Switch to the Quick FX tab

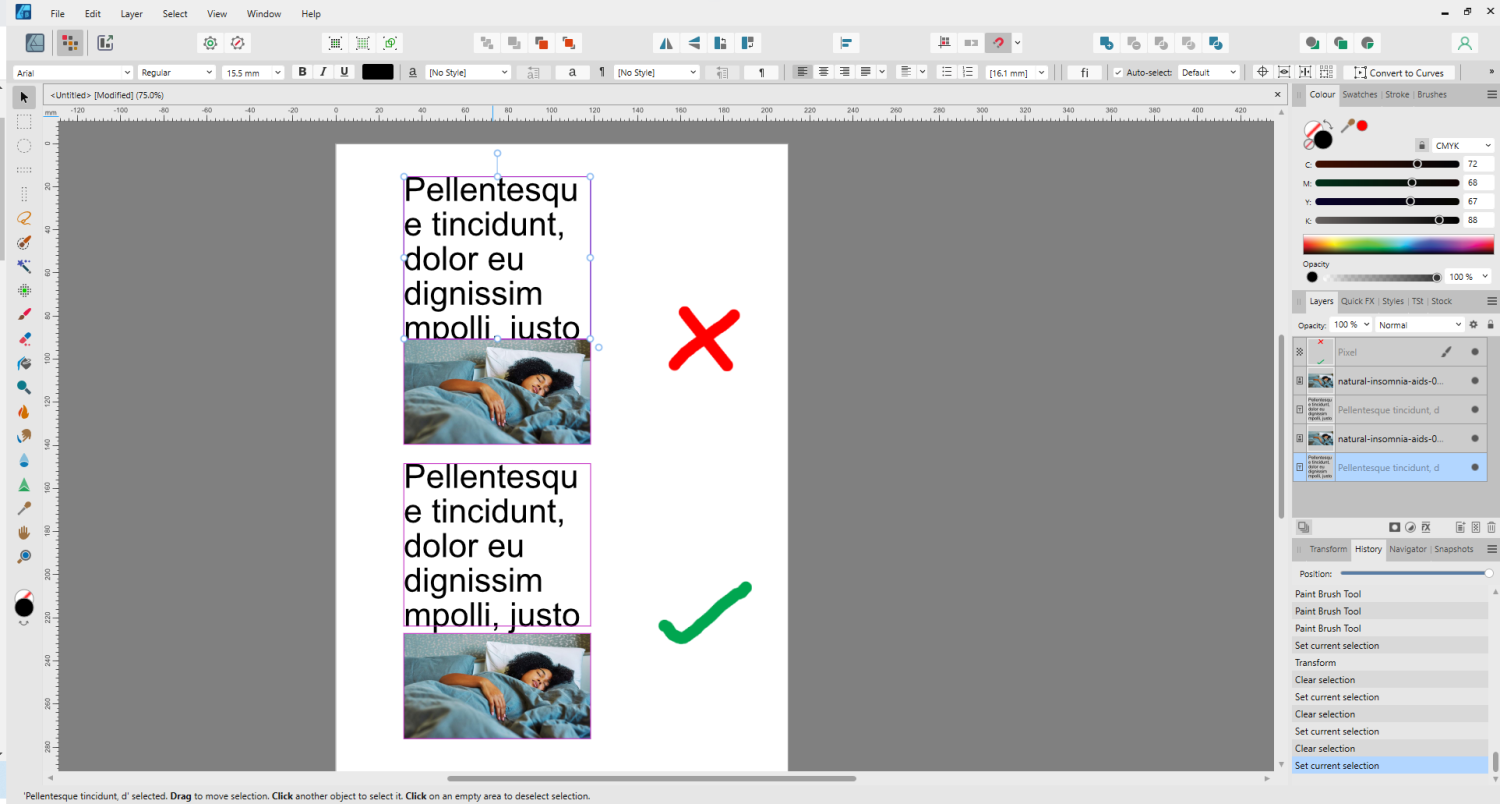coord(1357,301)
